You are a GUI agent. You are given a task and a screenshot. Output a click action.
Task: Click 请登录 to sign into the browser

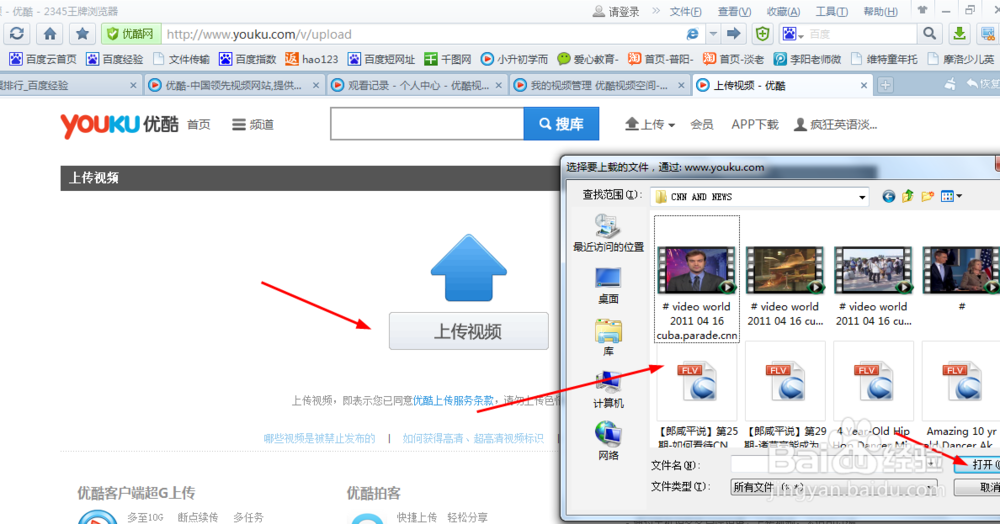tap(616, 11)
